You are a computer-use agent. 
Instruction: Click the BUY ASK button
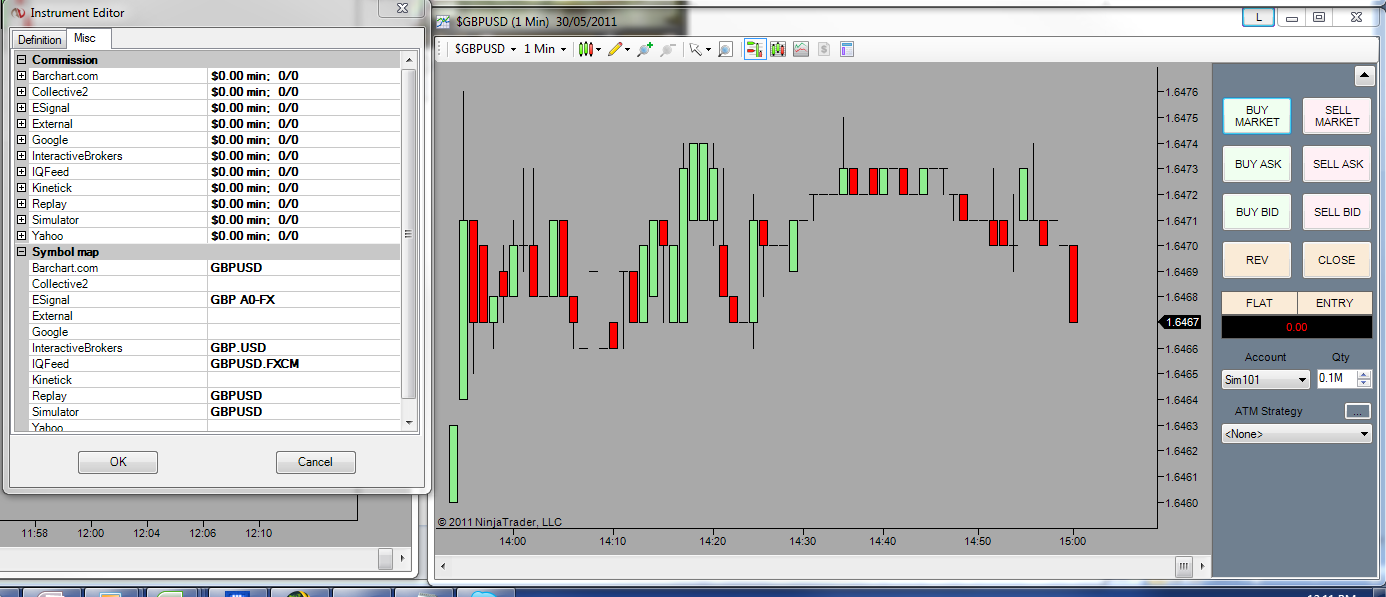(x=1257, y=164)
